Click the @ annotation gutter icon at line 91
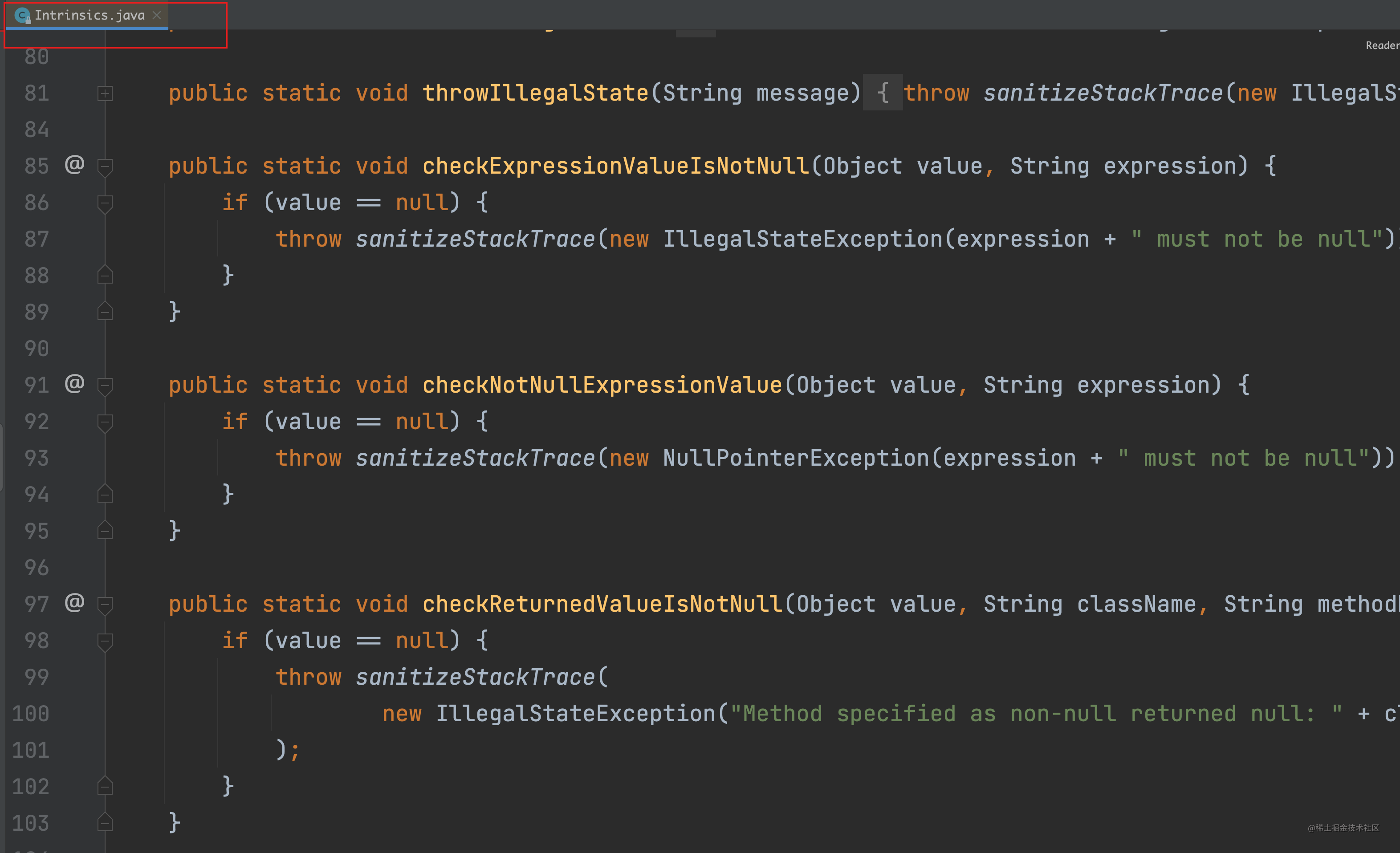The width and height of the screenshot is (1400, 853). click(74, 384)
